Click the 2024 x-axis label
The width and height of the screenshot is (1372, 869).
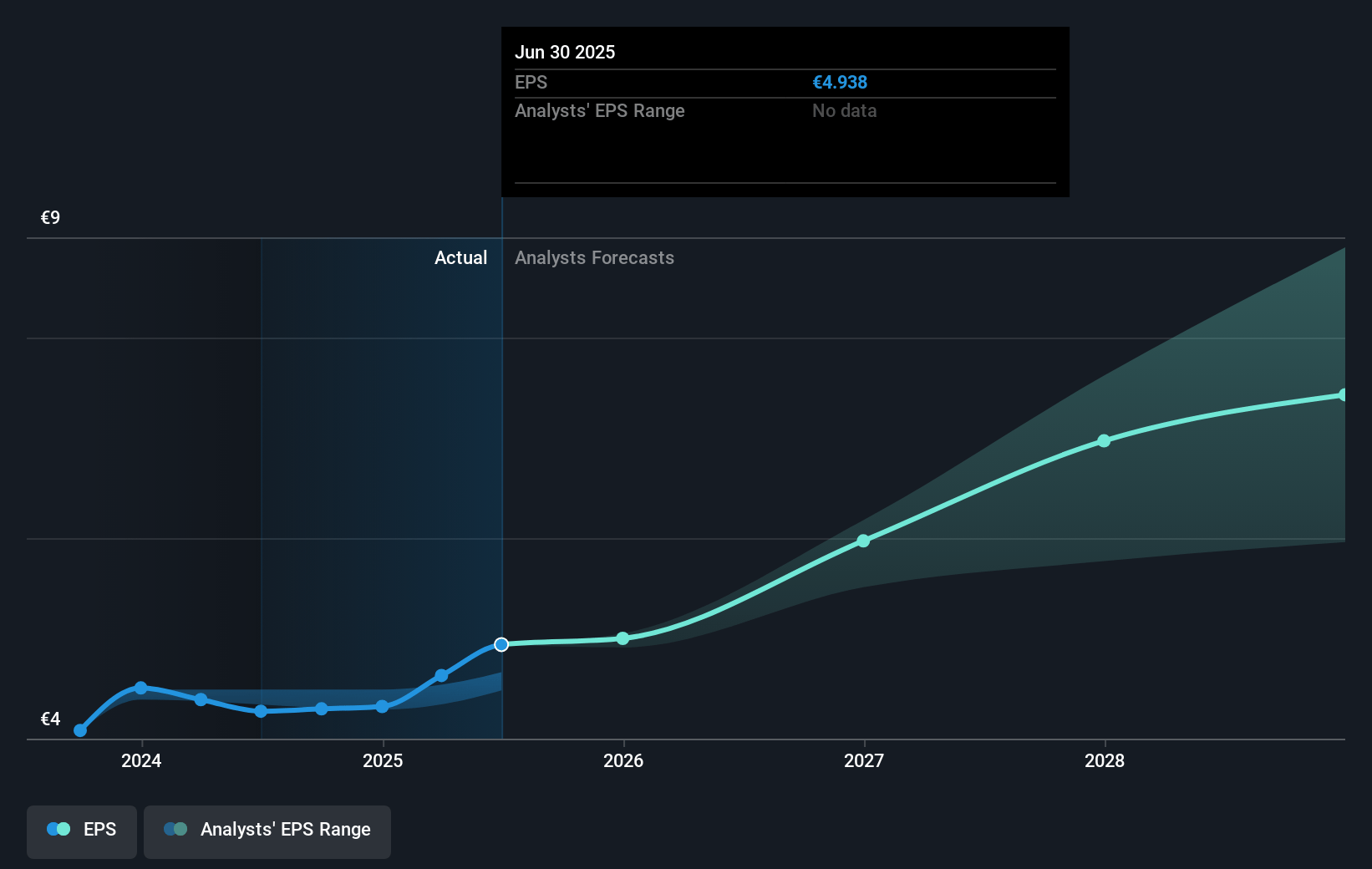(141, 760)
